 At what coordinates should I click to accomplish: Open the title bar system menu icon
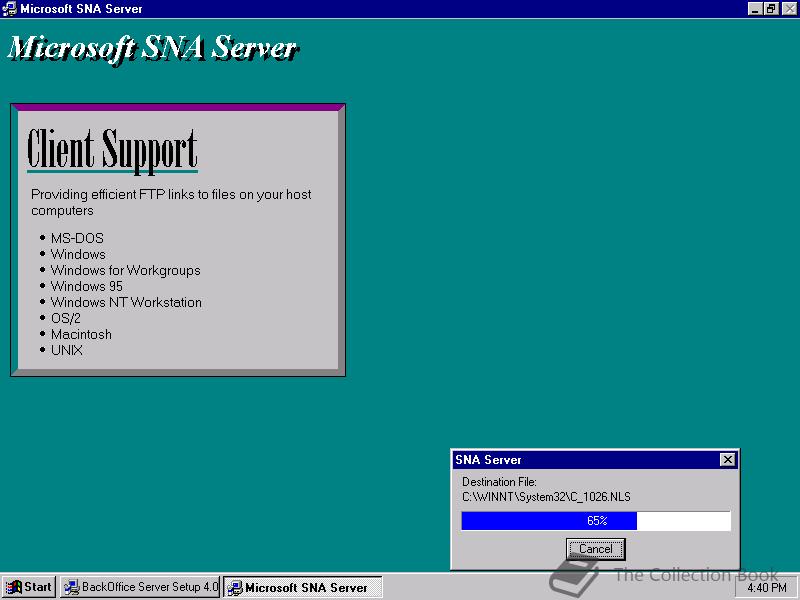(x=9, y=9)
